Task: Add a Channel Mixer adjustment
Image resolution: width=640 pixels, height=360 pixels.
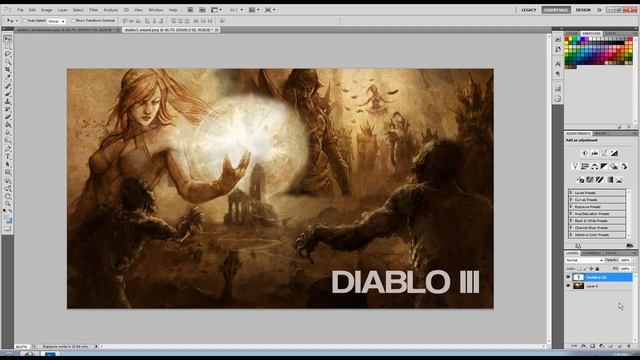Action: pos(624,166)
